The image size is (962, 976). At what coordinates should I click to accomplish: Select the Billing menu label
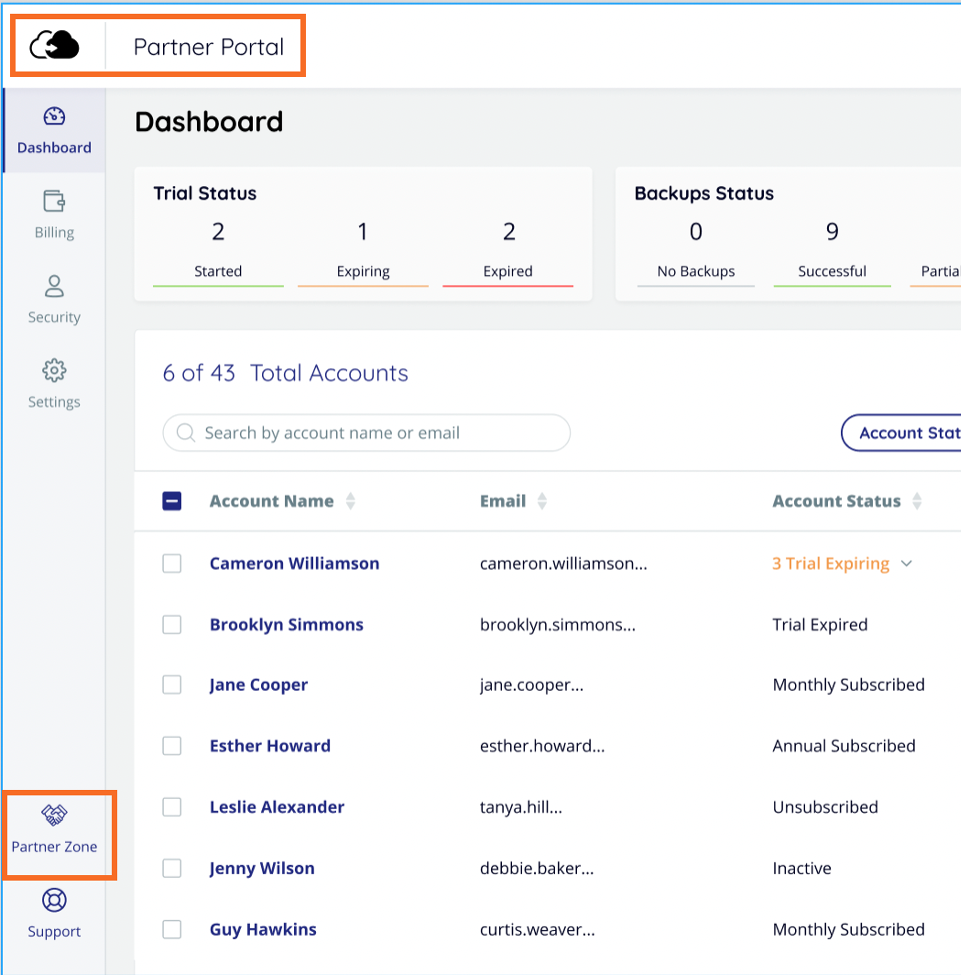[x=54, y=232]
